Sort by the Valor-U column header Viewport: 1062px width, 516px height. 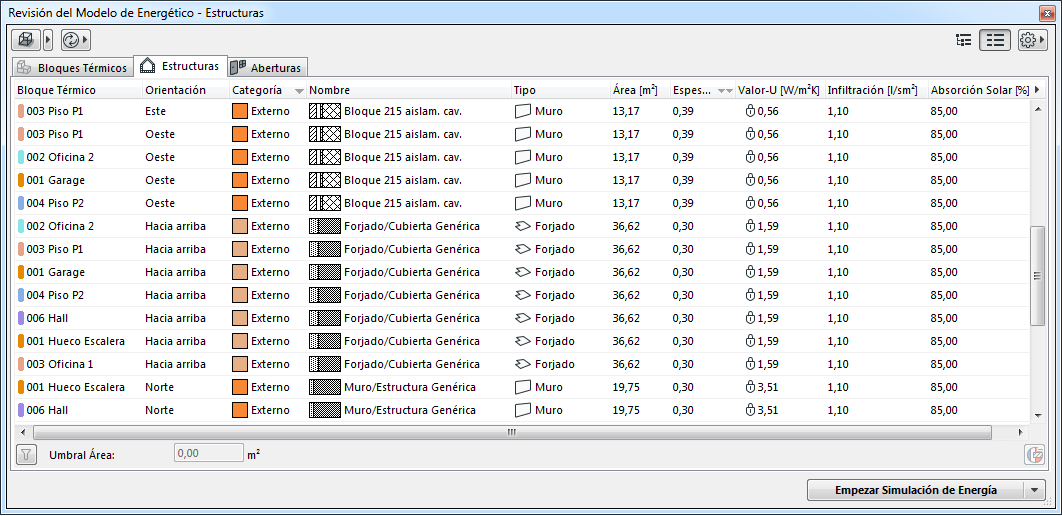click(x=780, y=90)
